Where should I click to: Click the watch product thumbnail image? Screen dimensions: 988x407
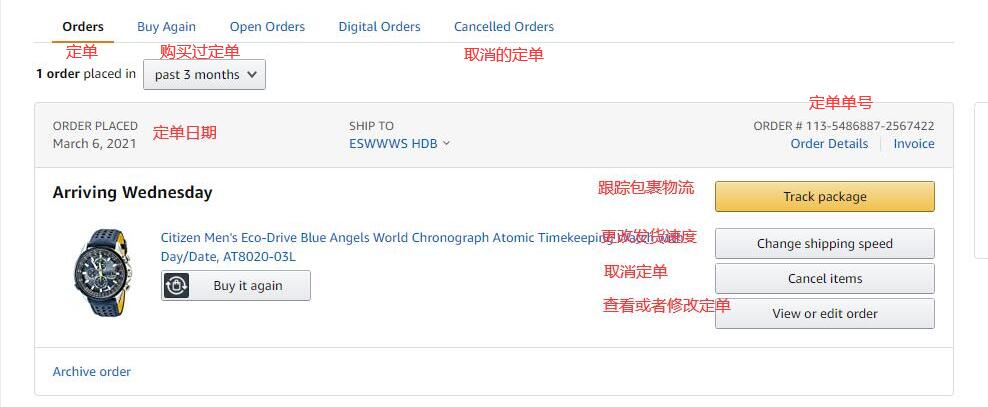tap(100, 273)
